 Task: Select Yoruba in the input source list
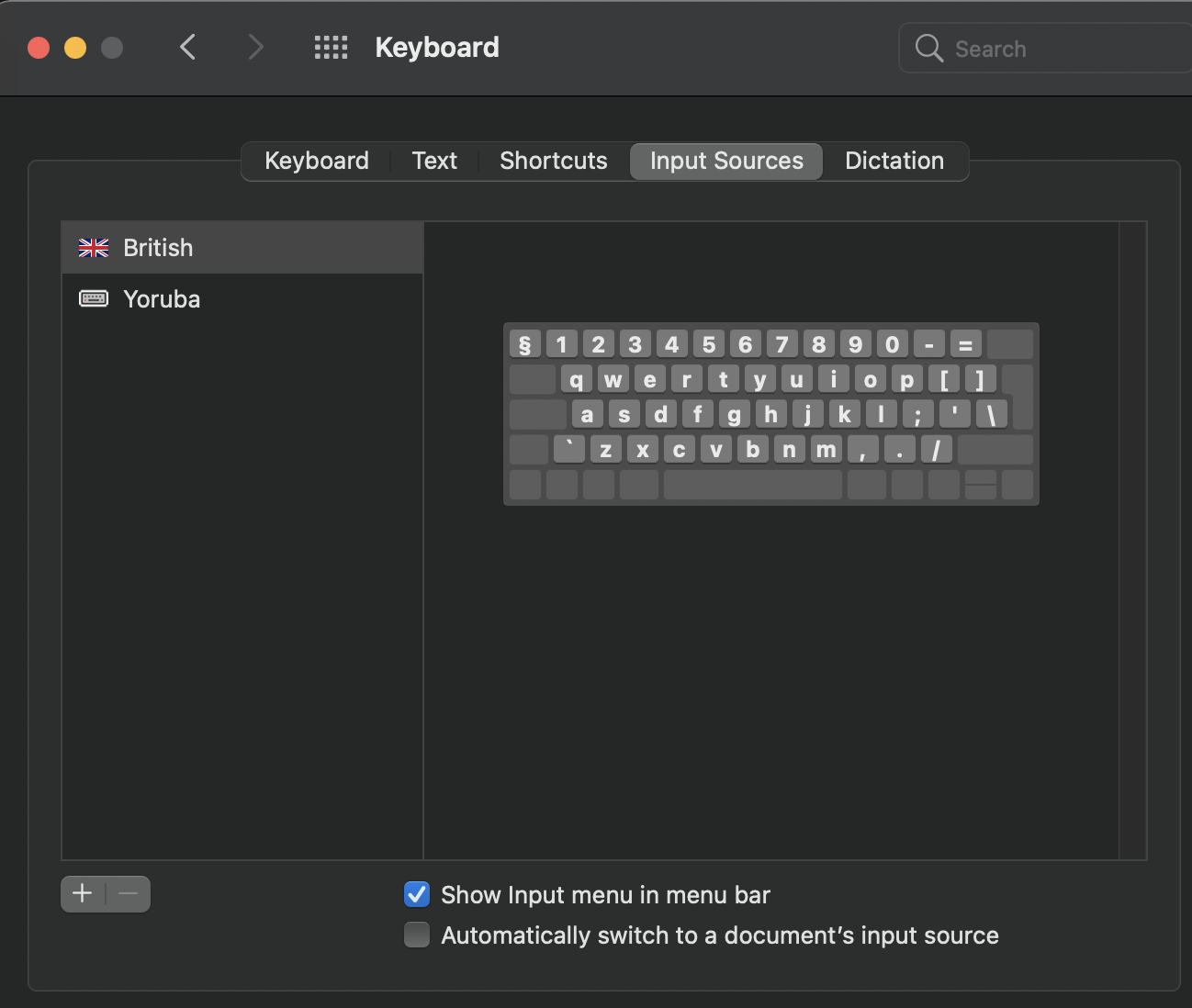[162, 299]
